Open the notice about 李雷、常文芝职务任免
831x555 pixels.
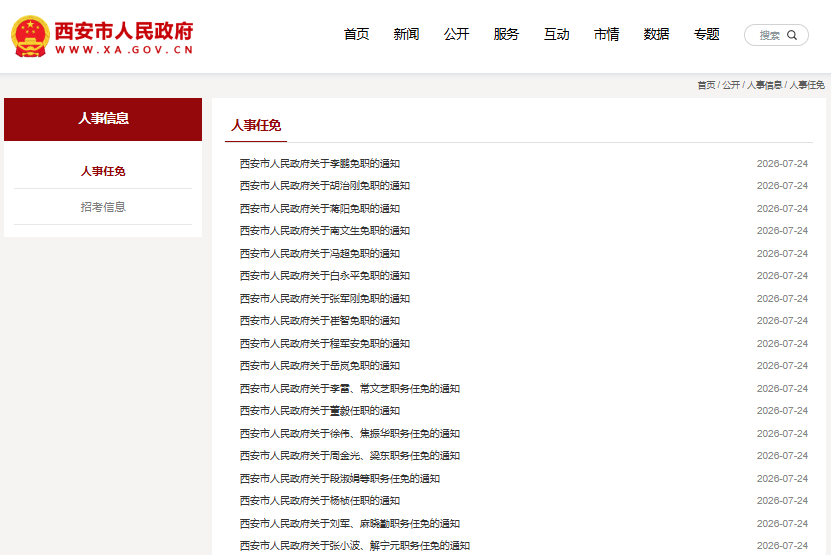[350, 389]
